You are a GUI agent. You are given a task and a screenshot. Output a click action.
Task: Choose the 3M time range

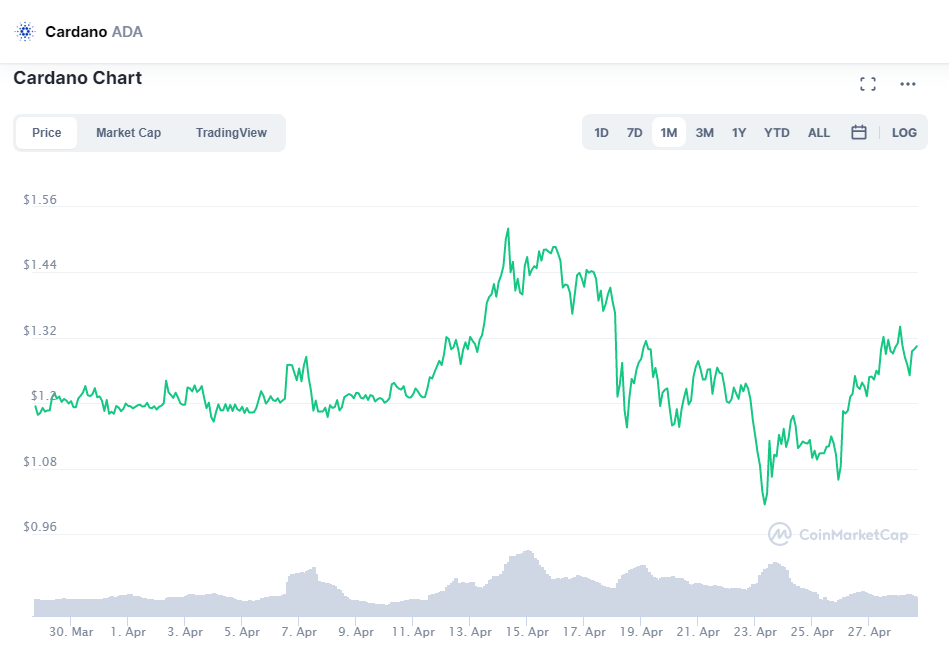[704, 132]
